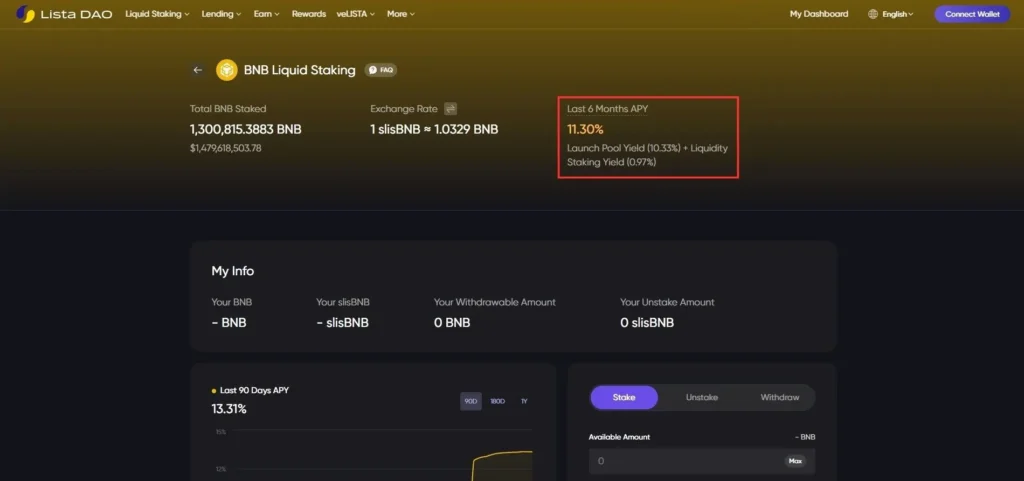Screen dimensions: 1024x481
Task: Select the 90D chart range
Action: (x=470, y=401)
